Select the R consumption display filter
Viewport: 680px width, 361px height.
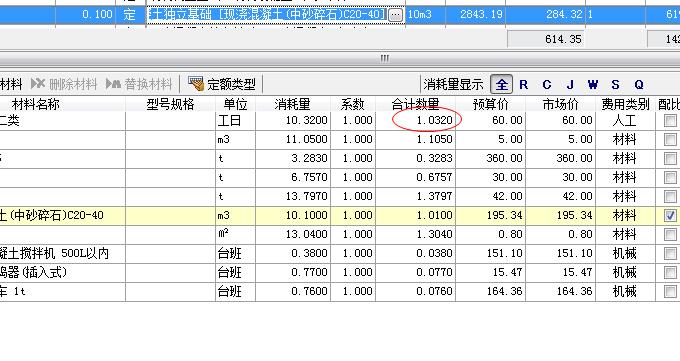pos(523,85)
